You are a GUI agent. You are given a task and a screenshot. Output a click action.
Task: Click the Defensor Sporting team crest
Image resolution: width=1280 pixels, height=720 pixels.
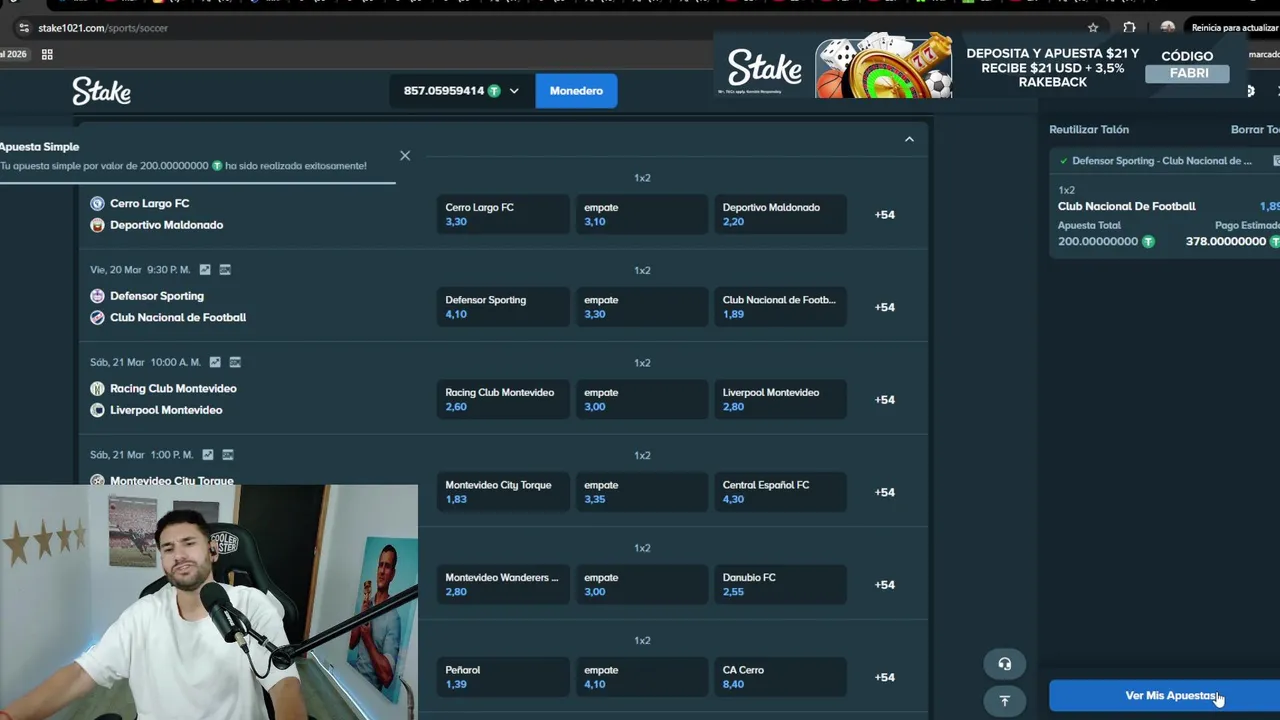pos(97,296)
